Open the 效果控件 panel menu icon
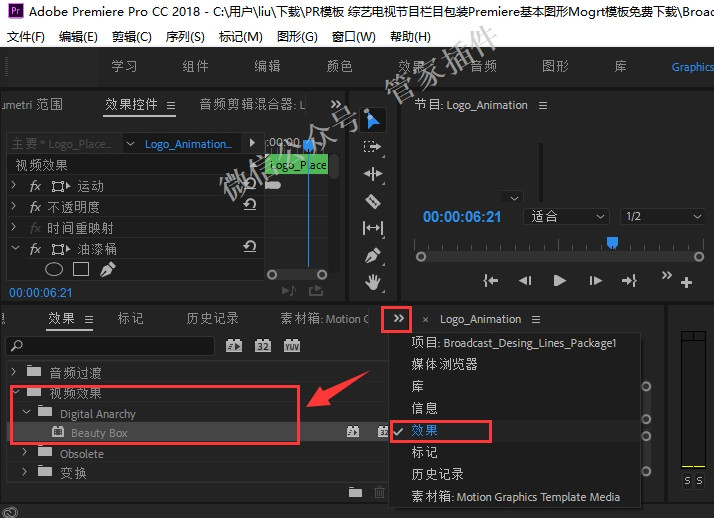 click(171, 106)
